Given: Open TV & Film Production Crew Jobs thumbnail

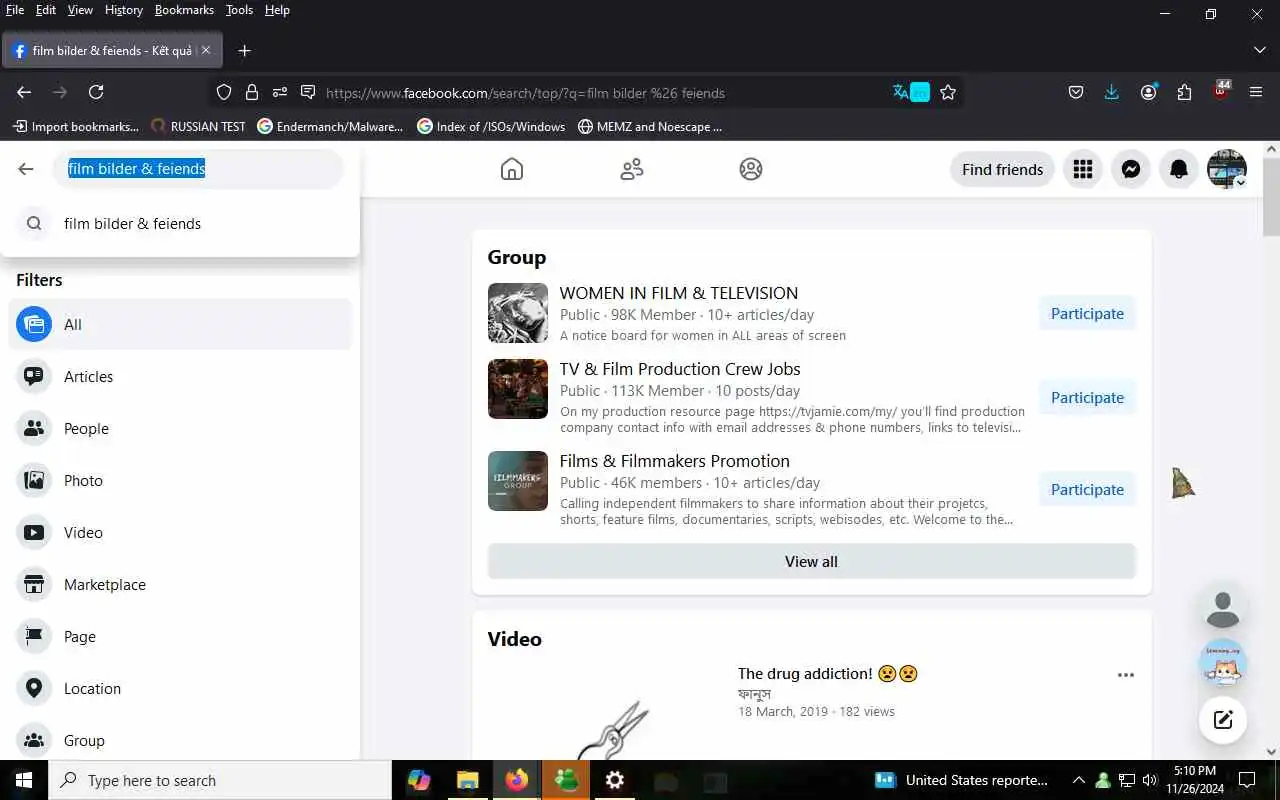Looking at the screenshot, I should click(518, 389).
